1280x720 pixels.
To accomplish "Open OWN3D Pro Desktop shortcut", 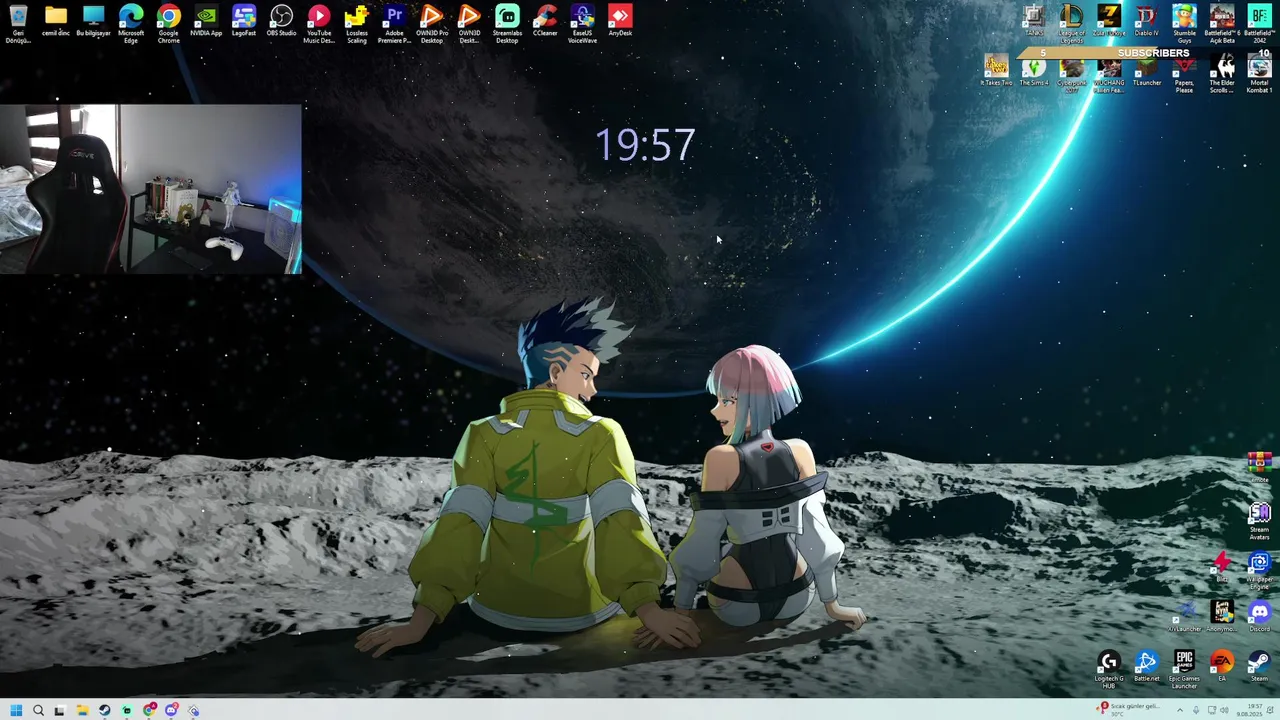I will pyautogui.click(x=432, y=23).
